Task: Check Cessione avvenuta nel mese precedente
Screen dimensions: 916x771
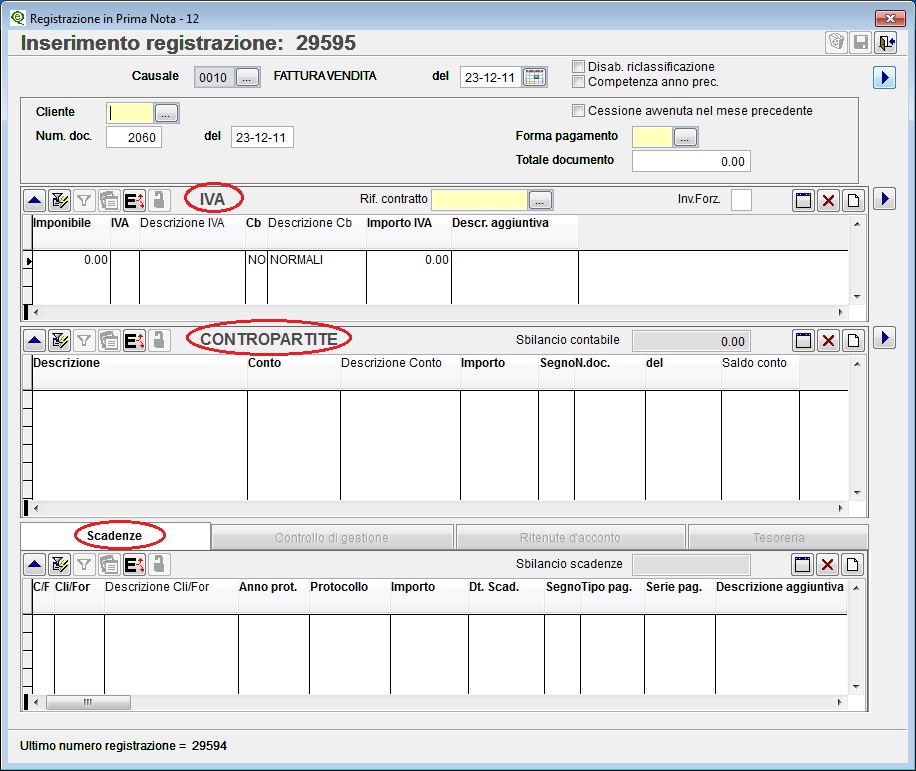Action: point(578,110)
